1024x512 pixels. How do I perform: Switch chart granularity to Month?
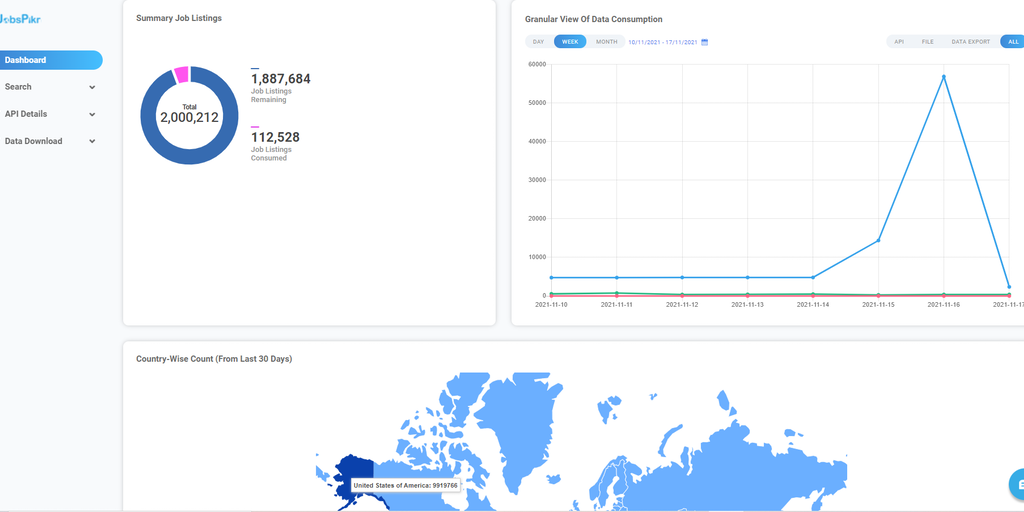tap(606, 42)
